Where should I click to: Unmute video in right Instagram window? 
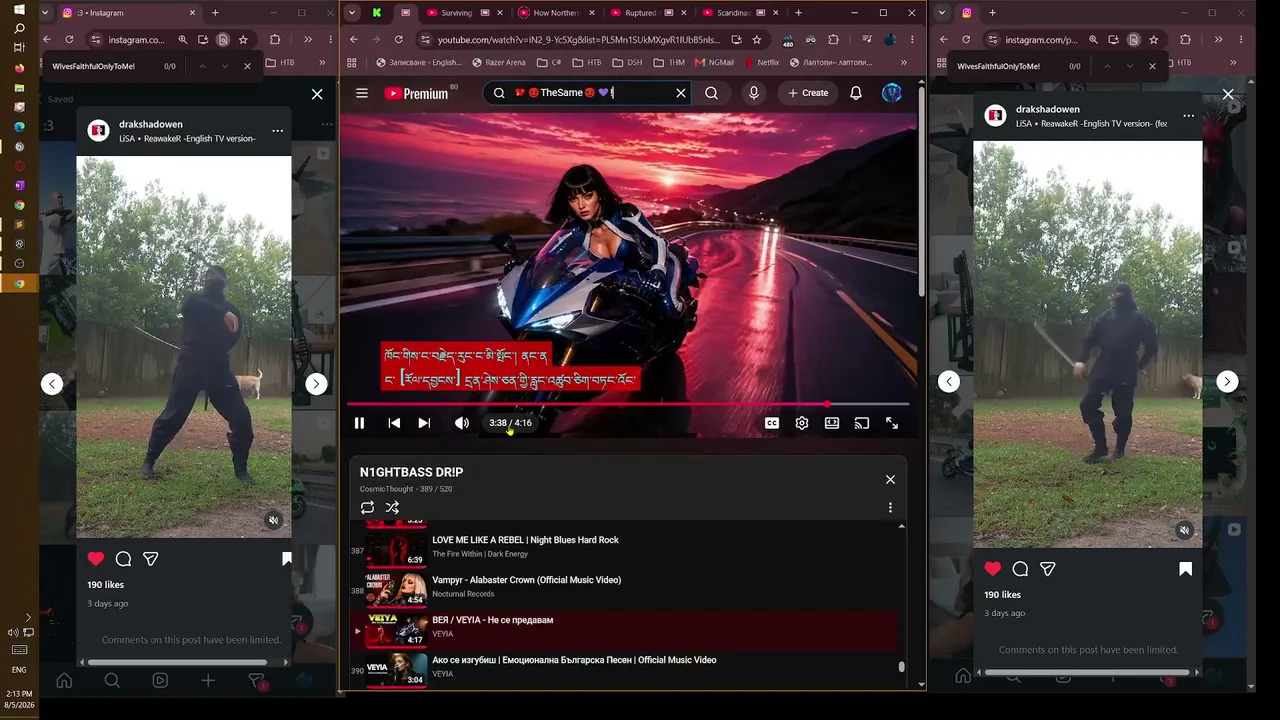pos(1184,530)
